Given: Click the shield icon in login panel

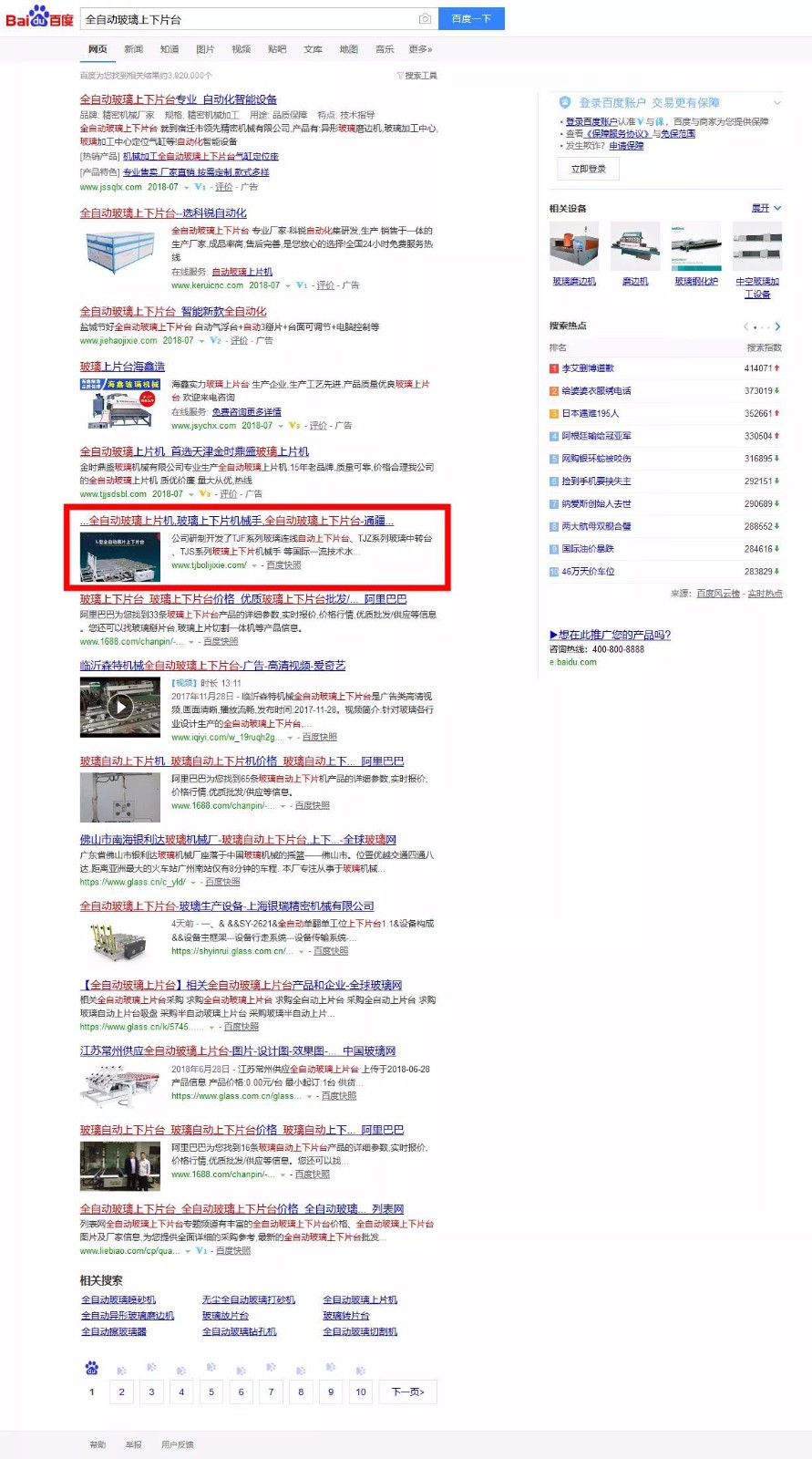Looking at the screenshot, I should pos(565,102).
